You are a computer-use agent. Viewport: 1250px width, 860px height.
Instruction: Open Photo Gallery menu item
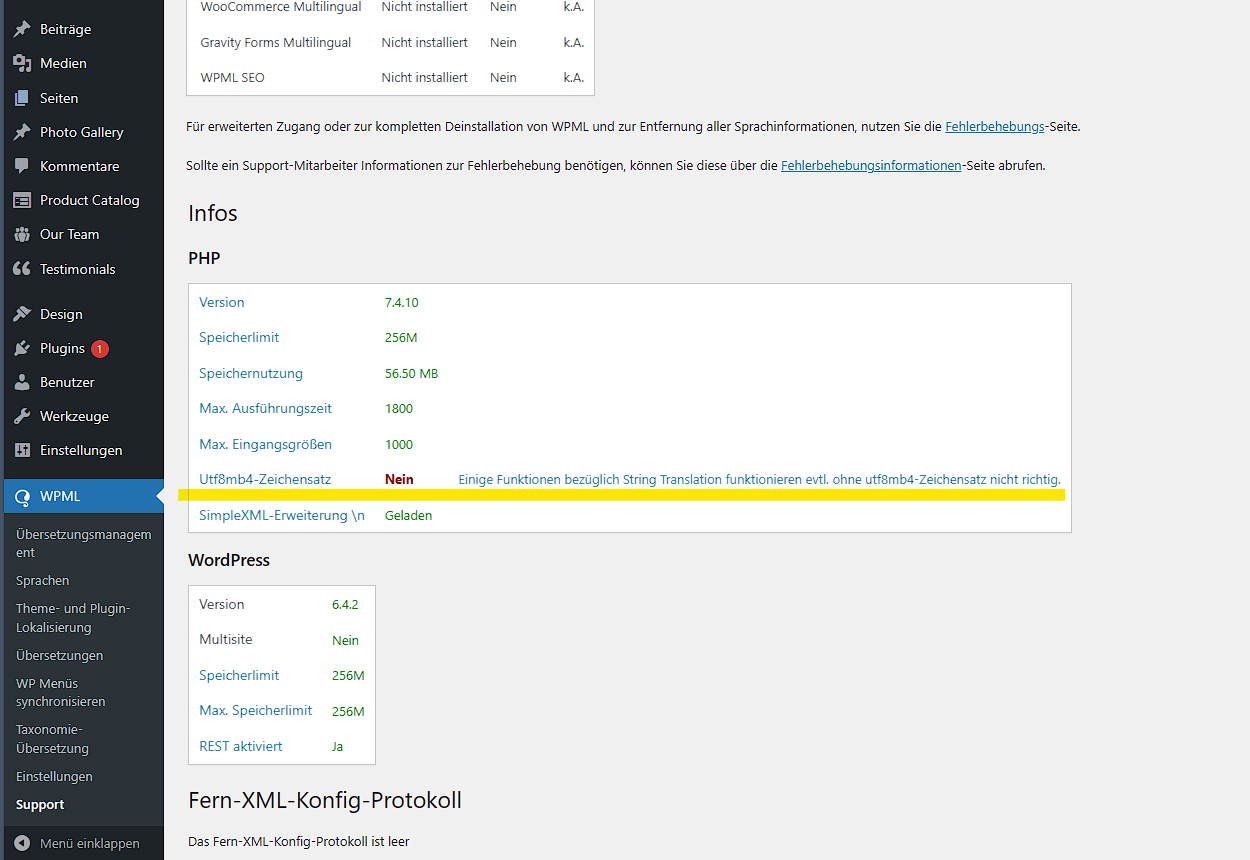pos(82,132)
